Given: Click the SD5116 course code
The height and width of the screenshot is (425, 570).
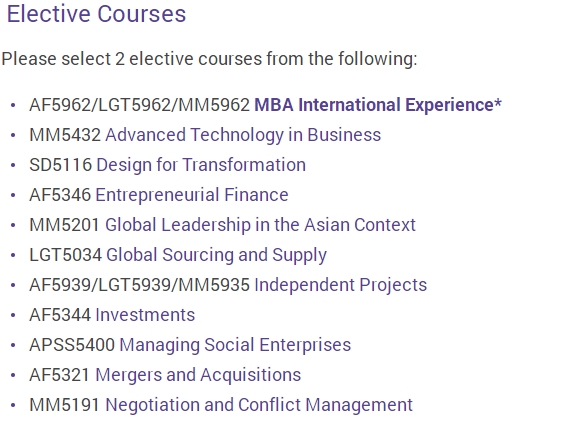Looking at the screenshot, I should point(61,165).
